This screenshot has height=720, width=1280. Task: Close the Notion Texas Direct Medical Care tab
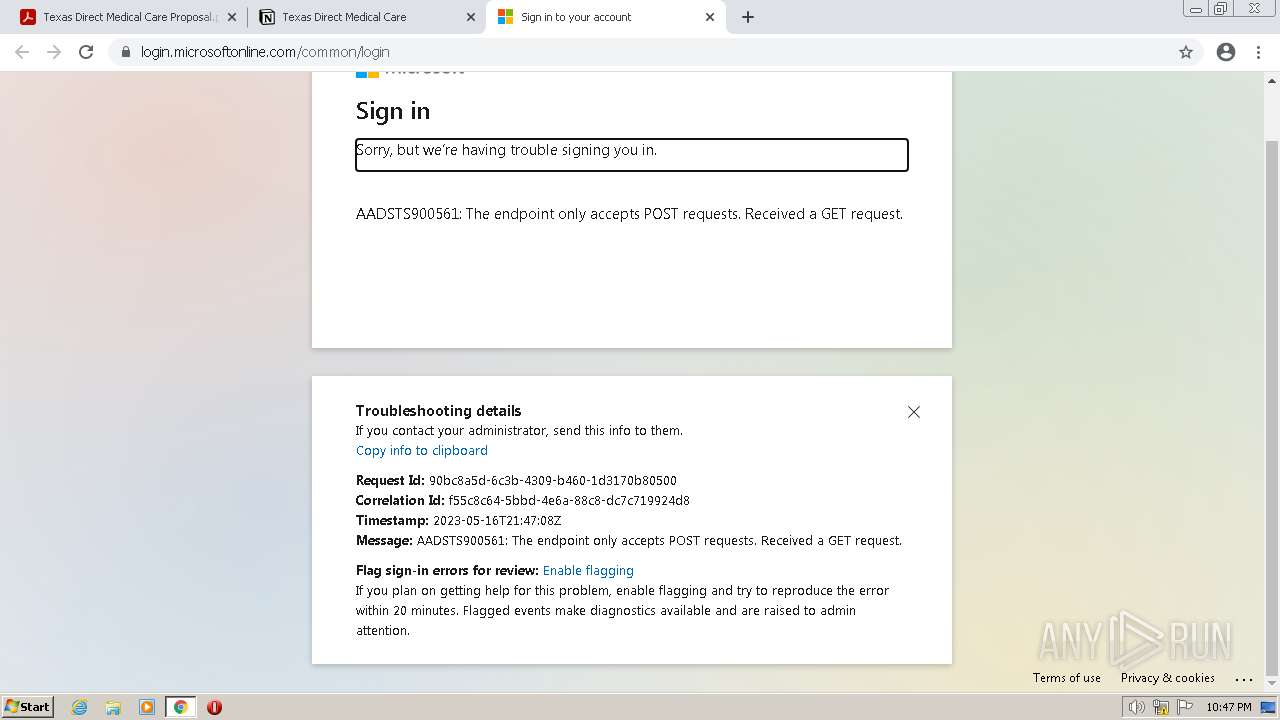471,17
